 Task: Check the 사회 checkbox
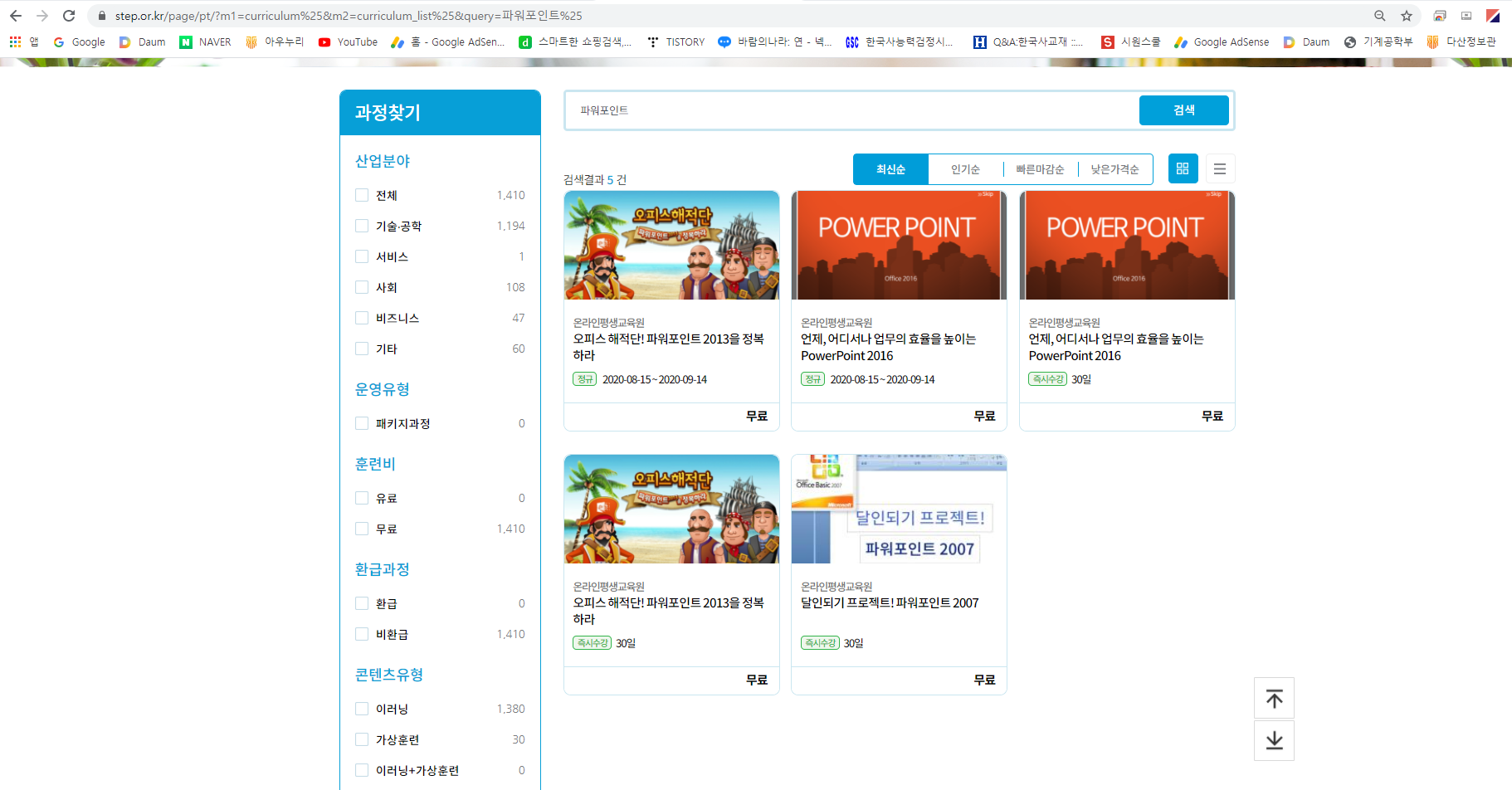pyautogui.click(x=362, y=287)
